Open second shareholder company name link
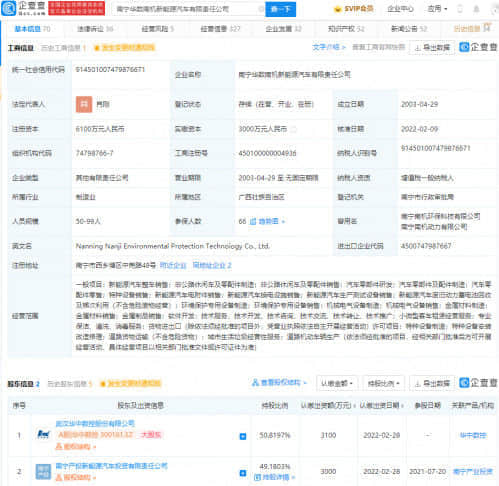Screen dimensions: 499x486 tap(111, 466)
